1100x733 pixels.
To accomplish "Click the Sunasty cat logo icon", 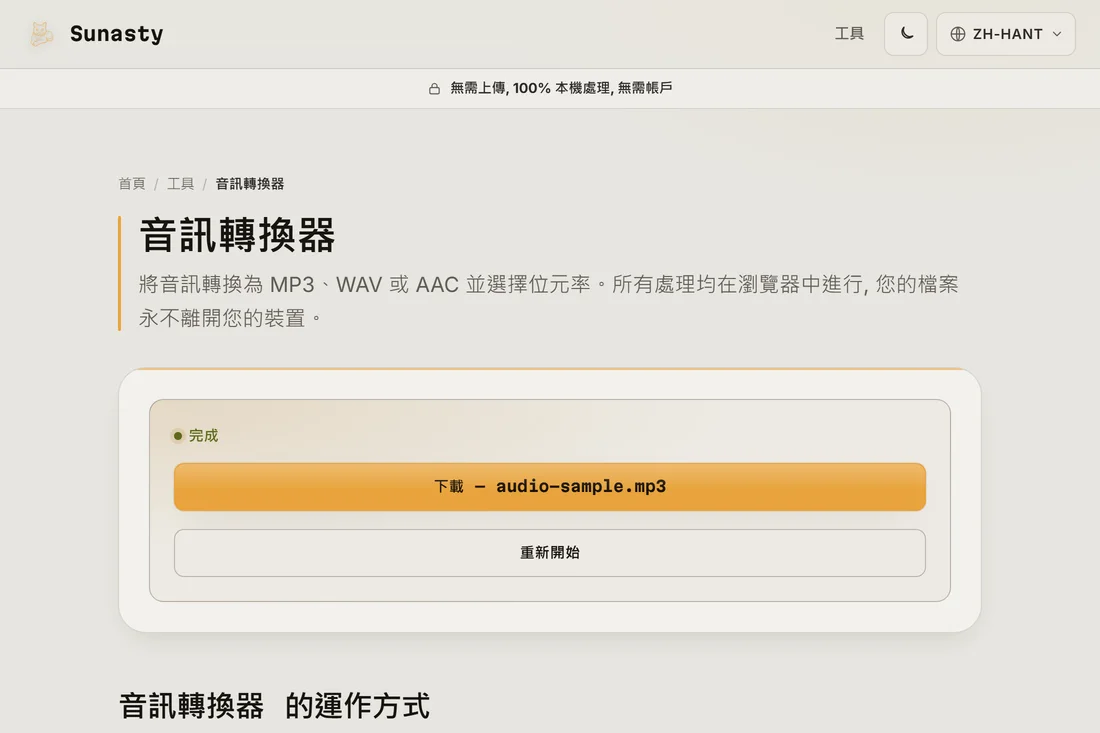I will tap(41, 34).
